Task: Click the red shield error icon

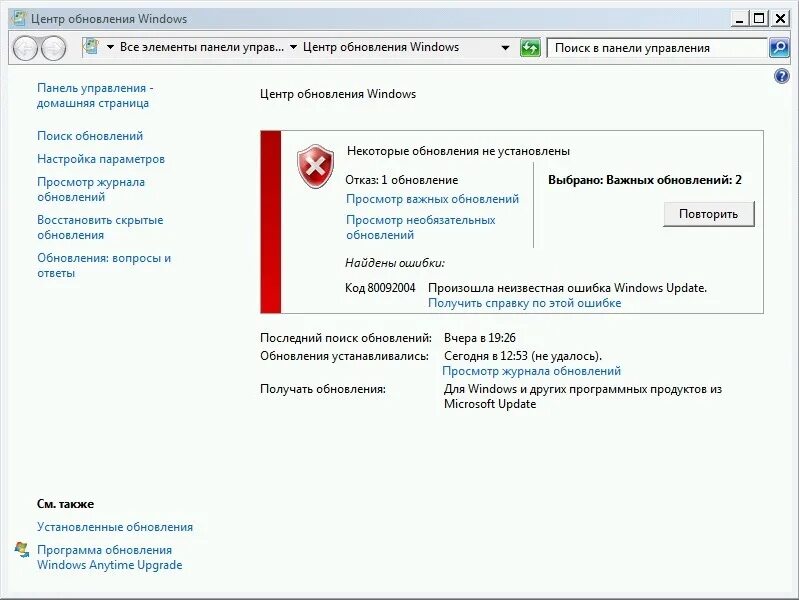Action: tap(315, 166)
